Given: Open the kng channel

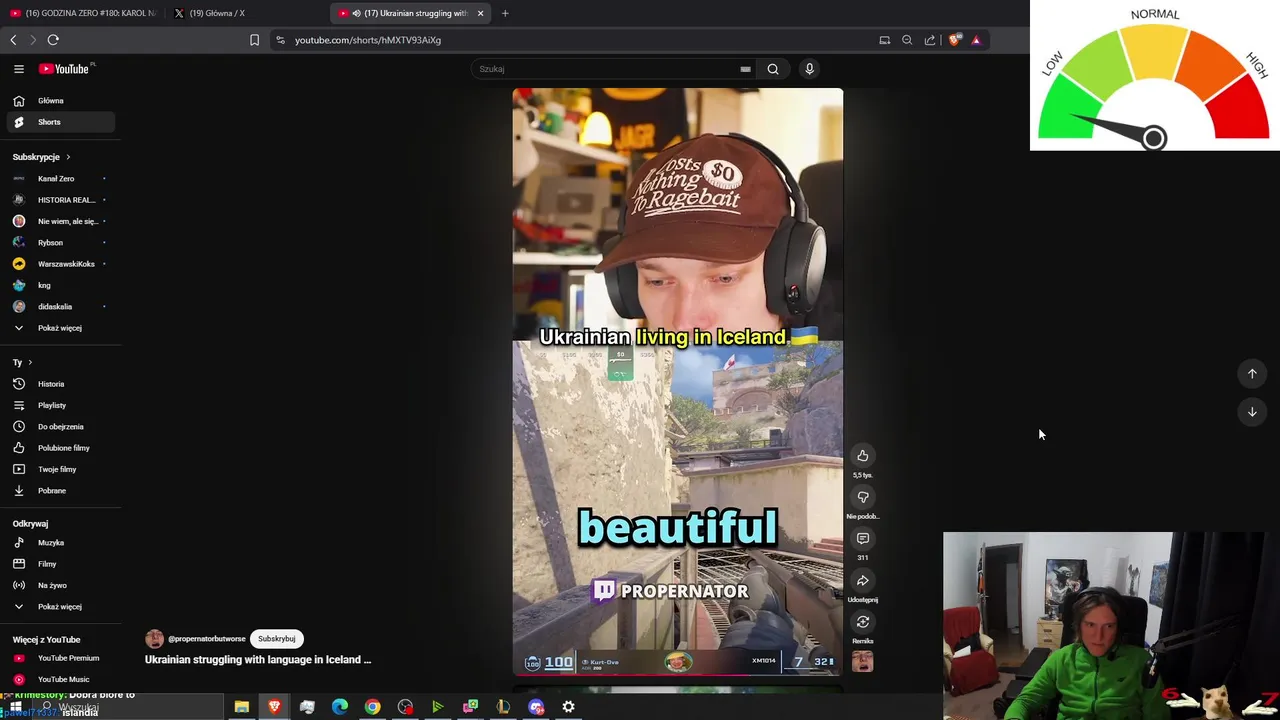Looking at the screenshot, I should pyautogui.click(x=60, y=285).
